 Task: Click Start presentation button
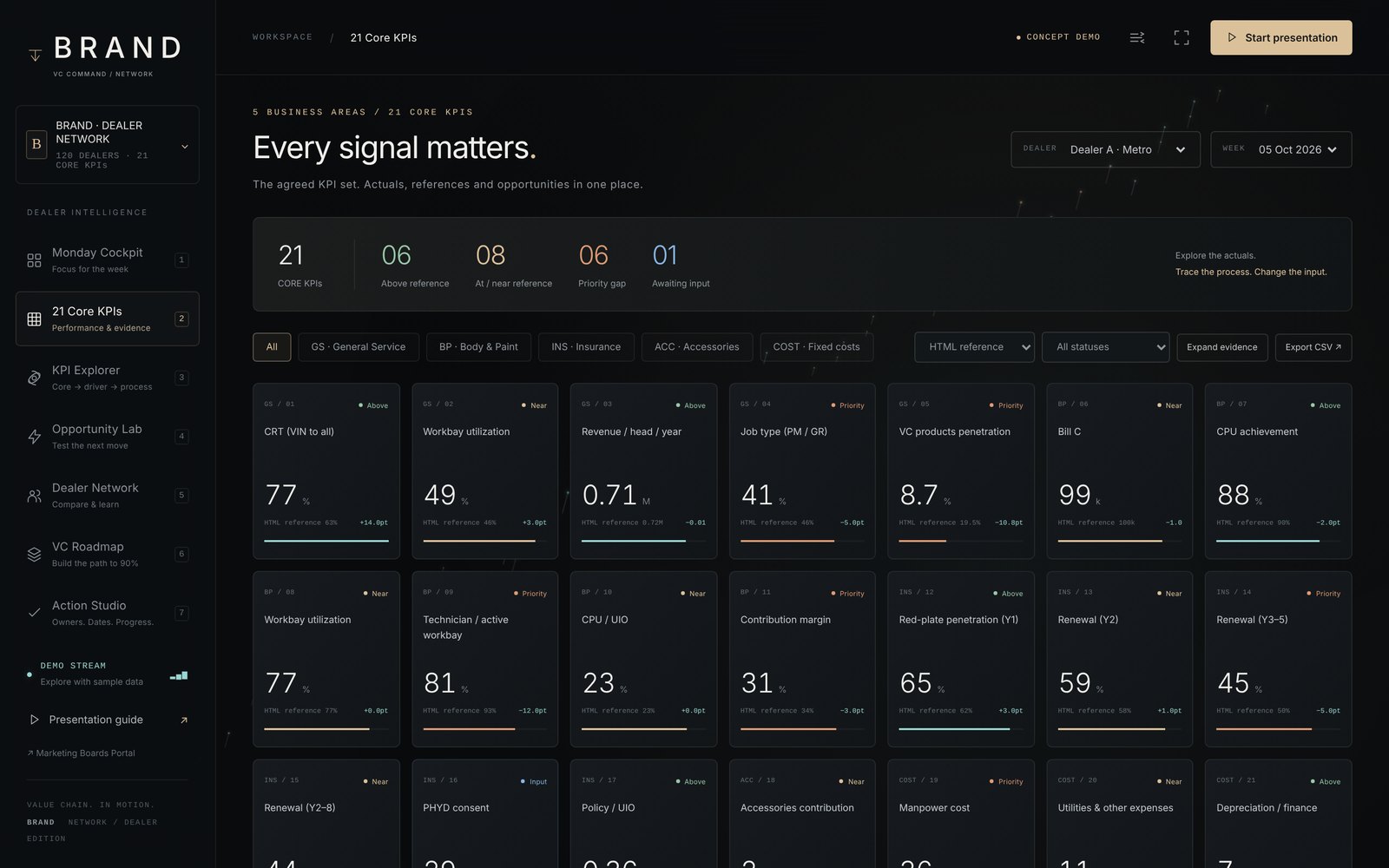[x=1281, y=37]
